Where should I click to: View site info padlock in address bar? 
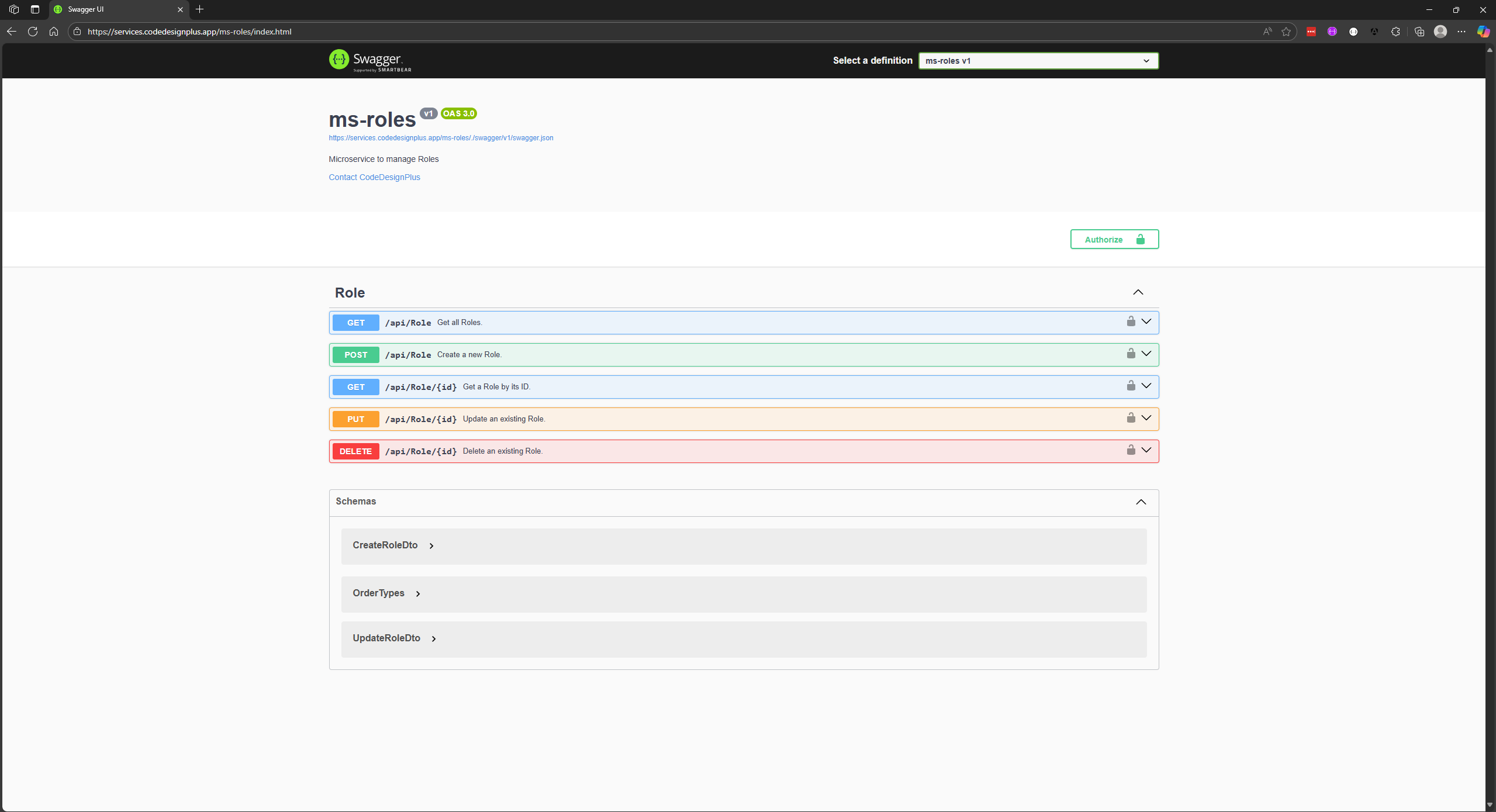pos(77,32)
